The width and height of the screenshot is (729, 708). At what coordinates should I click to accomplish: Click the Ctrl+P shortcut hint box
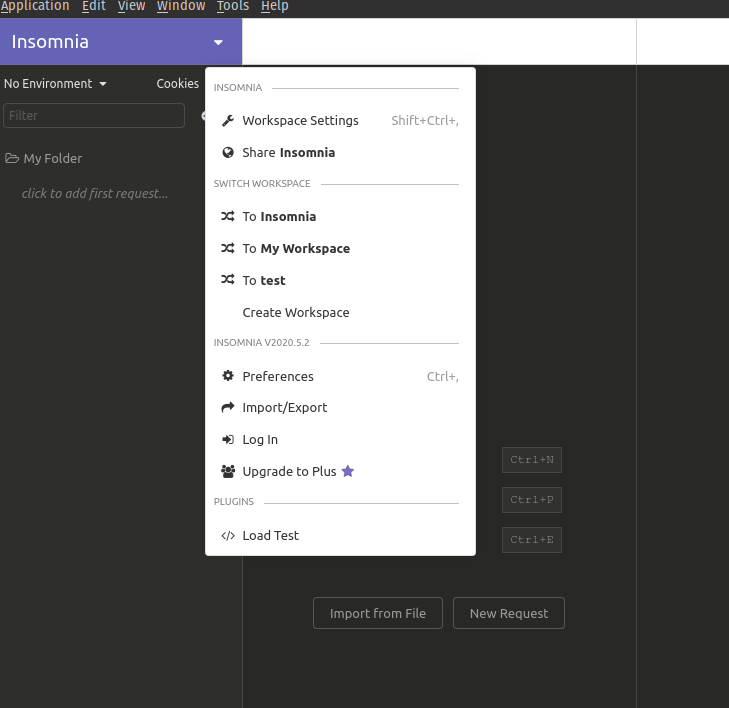(532, 500)
